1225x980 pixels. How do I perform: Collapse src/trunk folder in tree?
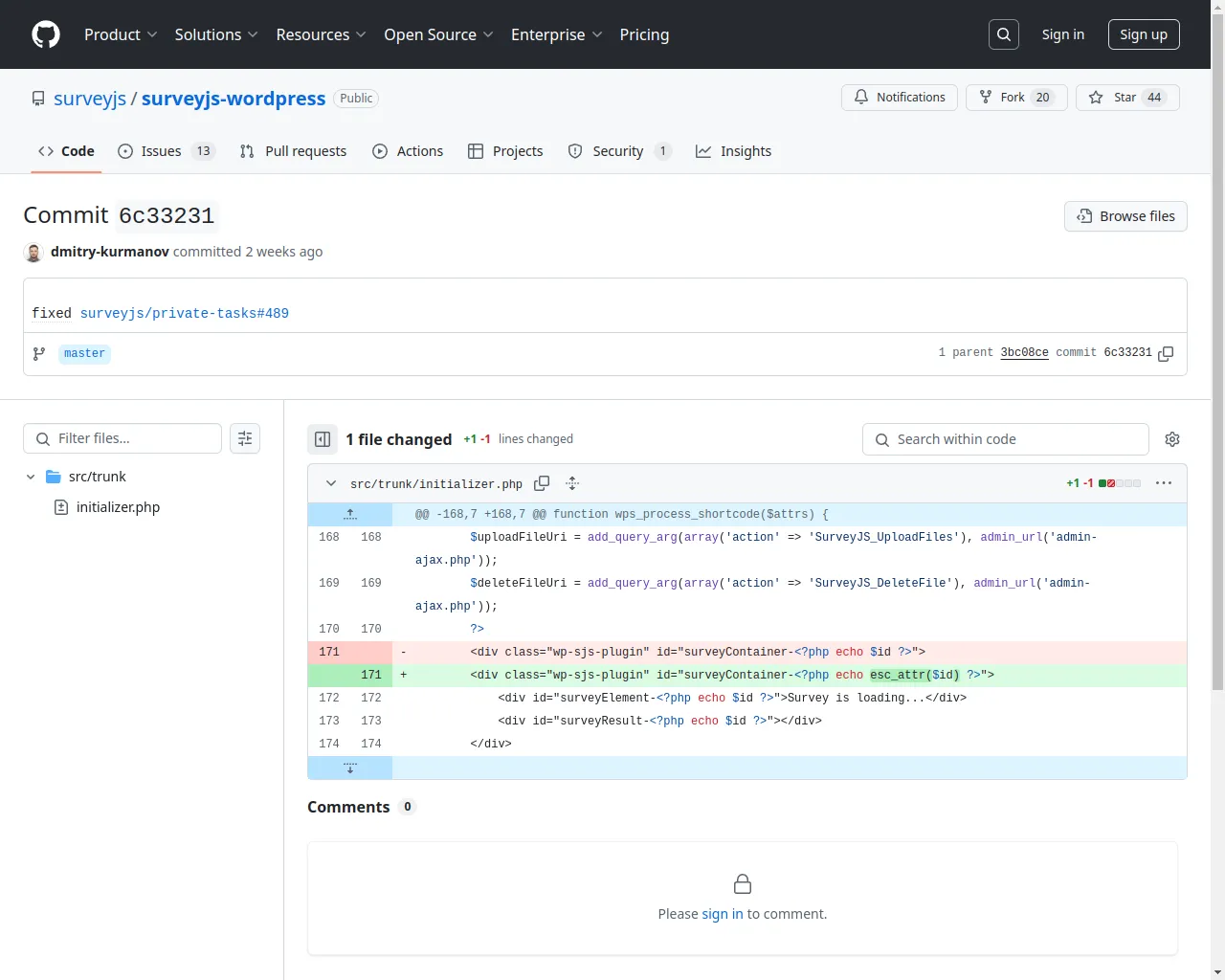click(31, 477)
